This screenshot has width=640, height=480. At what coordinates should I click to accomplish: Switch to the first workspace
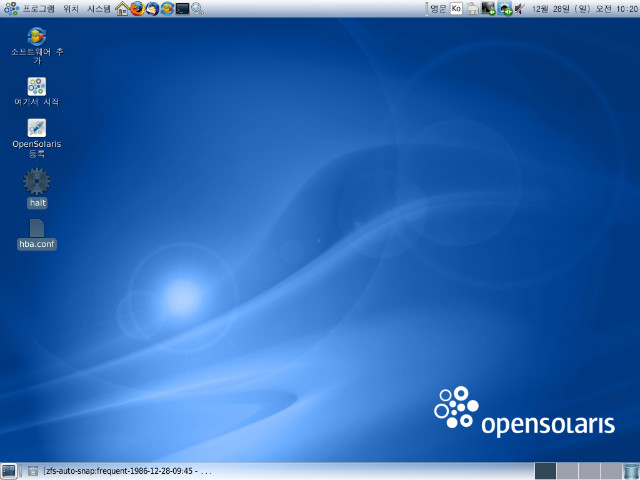tap(545, 471)
